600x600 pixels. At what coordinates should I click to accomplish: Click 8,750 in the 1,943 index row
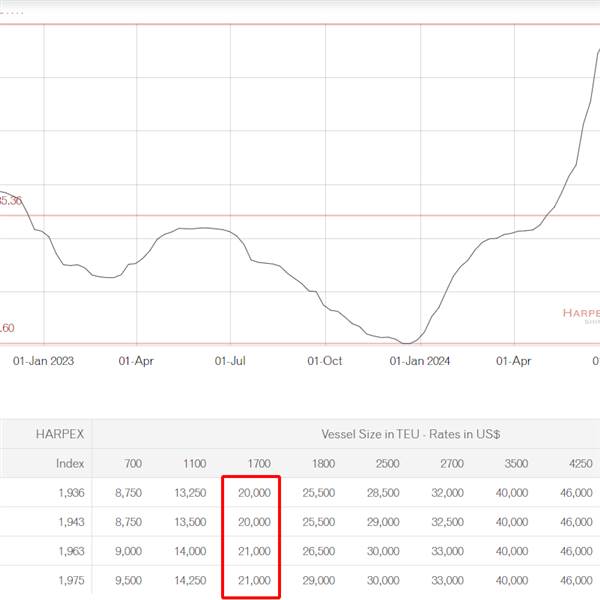pos(128,522)
